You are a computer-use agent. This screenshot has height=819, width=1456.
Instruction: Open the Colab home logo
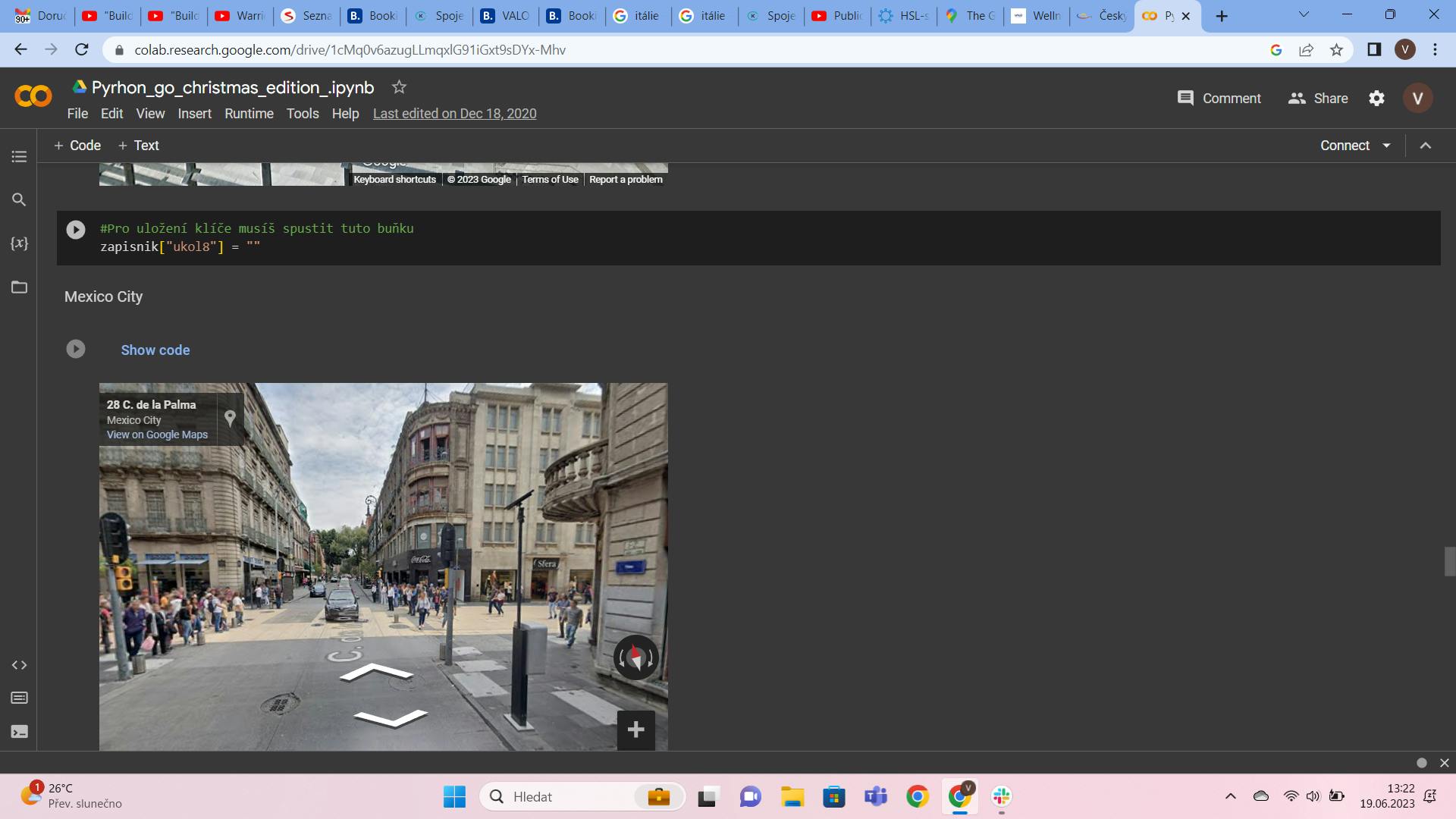(x=33, y=96)
